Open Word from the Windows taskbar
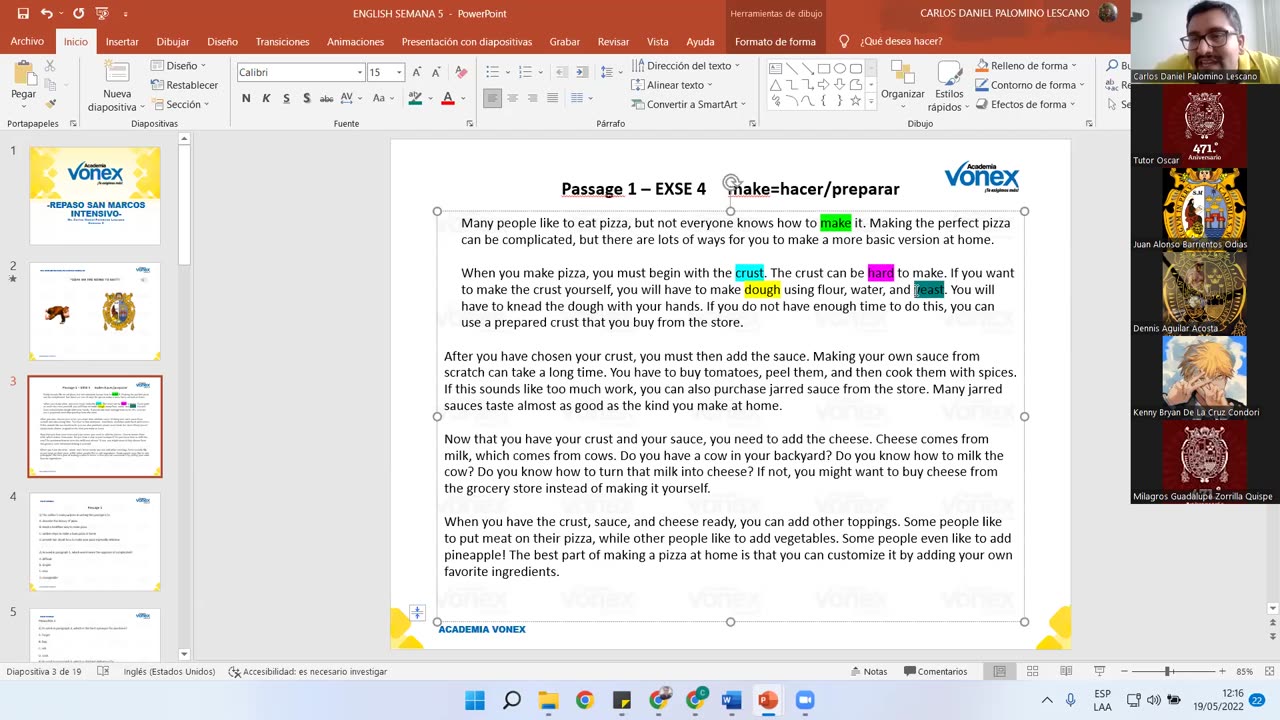Screen dimensions: 1280x720 pos(731,700)
